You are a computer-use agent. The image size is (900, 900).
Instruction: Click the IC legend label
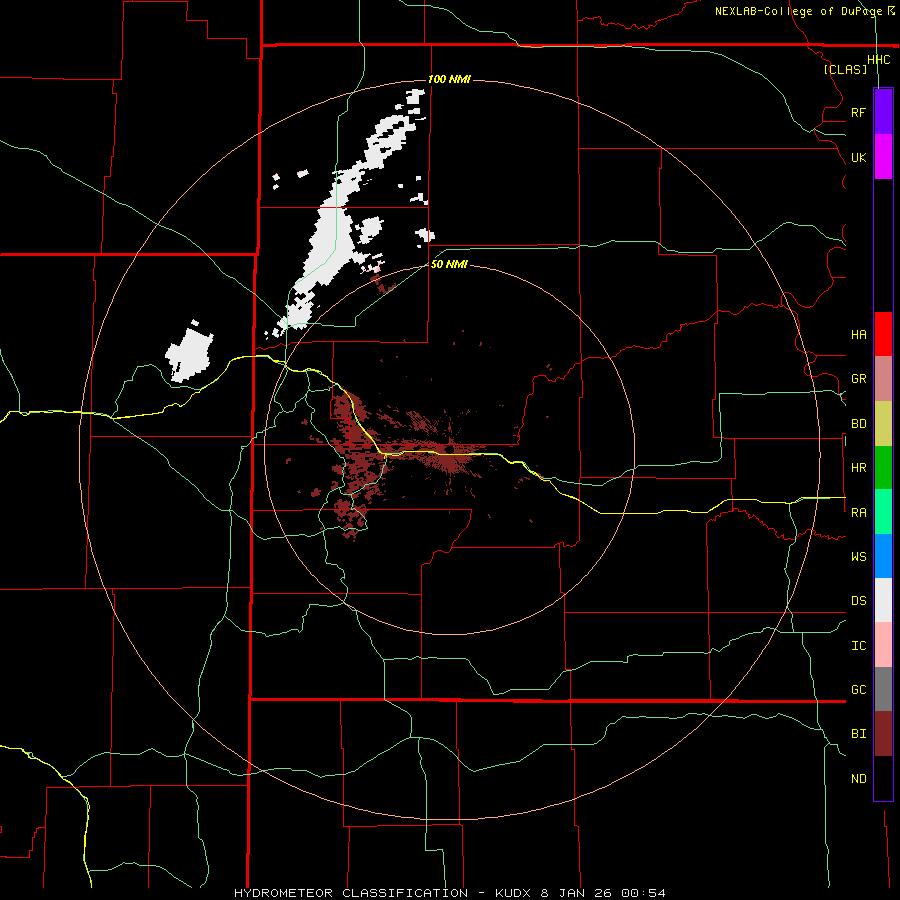(858, 646)
